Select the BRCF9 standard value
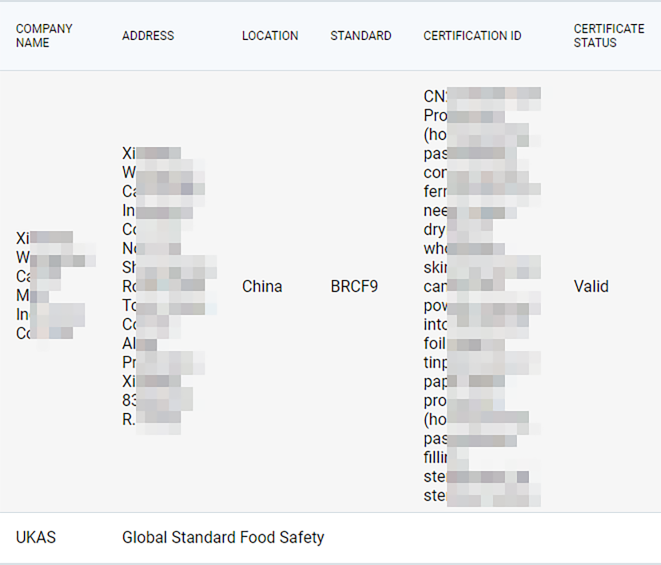Image resolution: width=661 pixels, height=565 pixels. pos(354,286)
